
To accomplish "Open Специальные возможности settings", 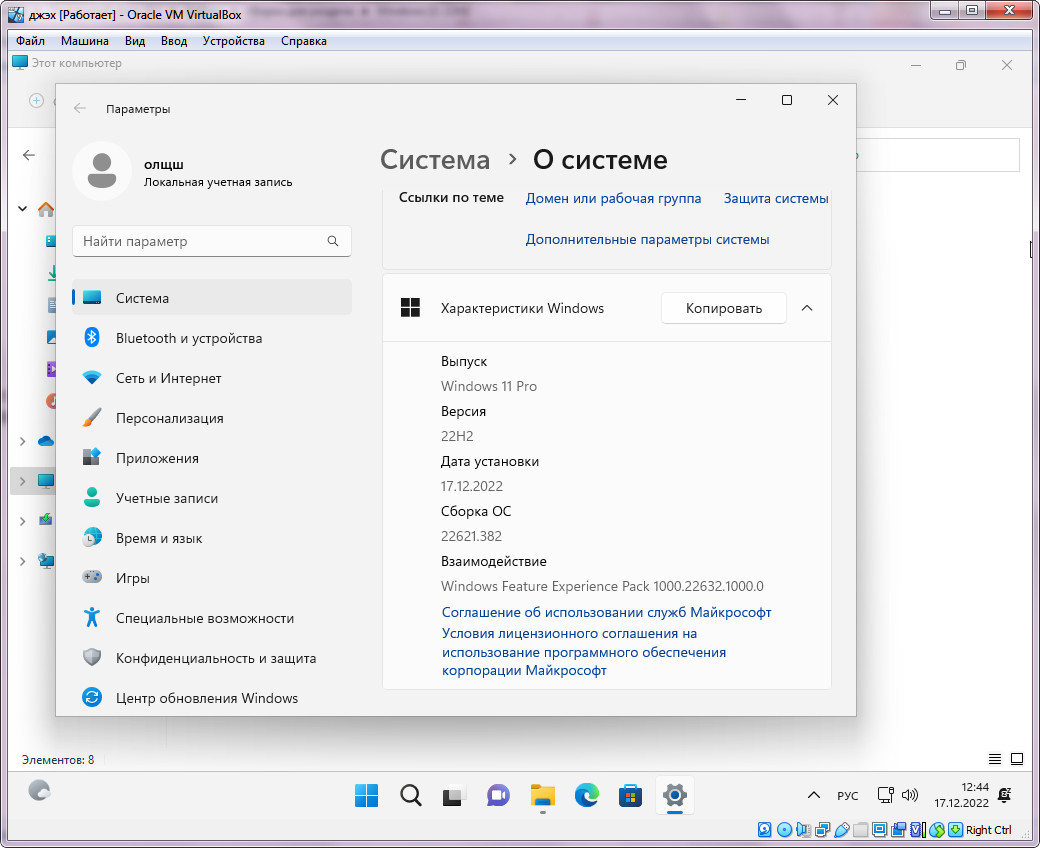I will [x=212, y=618].
